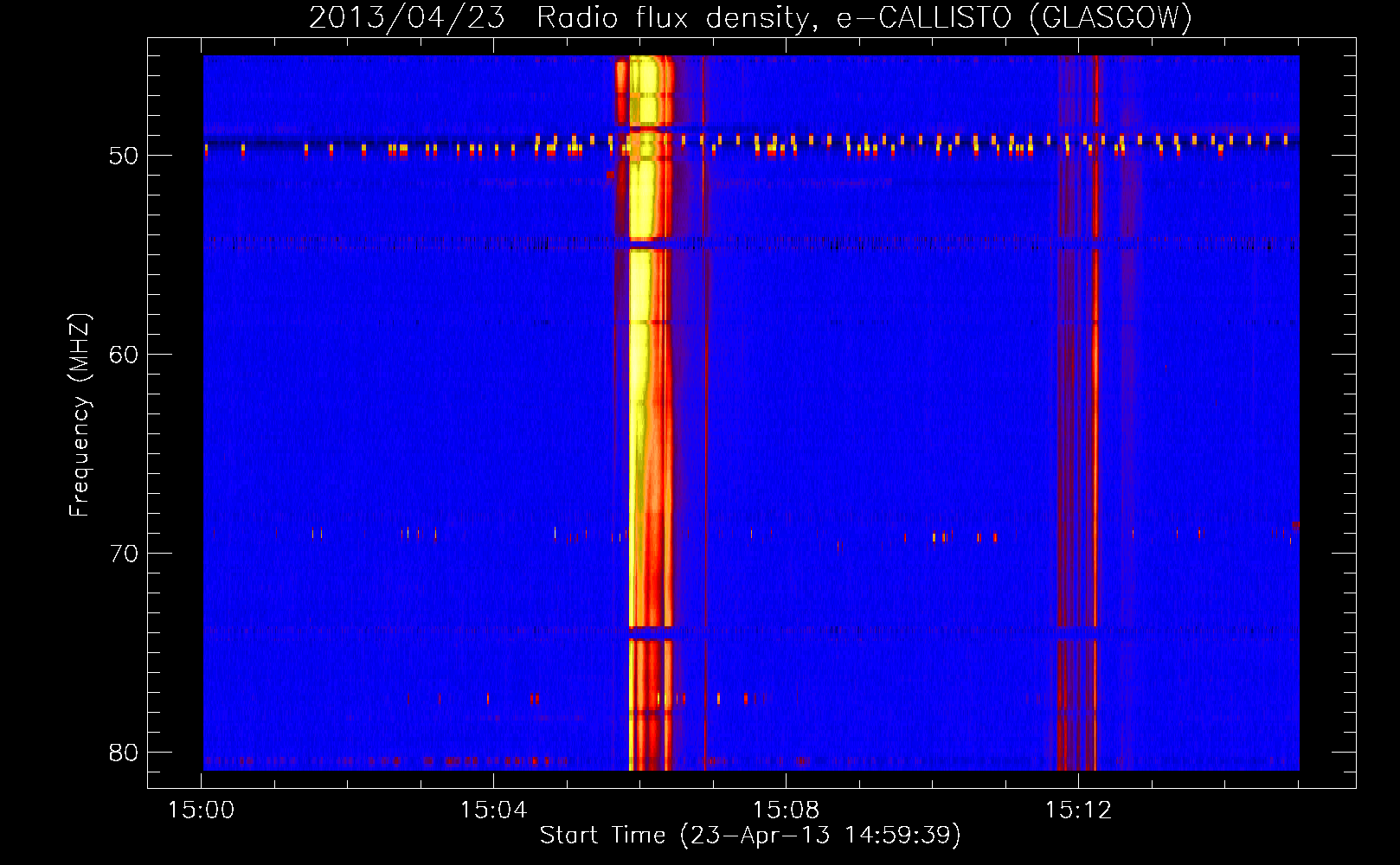Click the '15:00' time tick label
Image resolution: width=1400 pixels, height=865 pixels.
coord(202,811)
